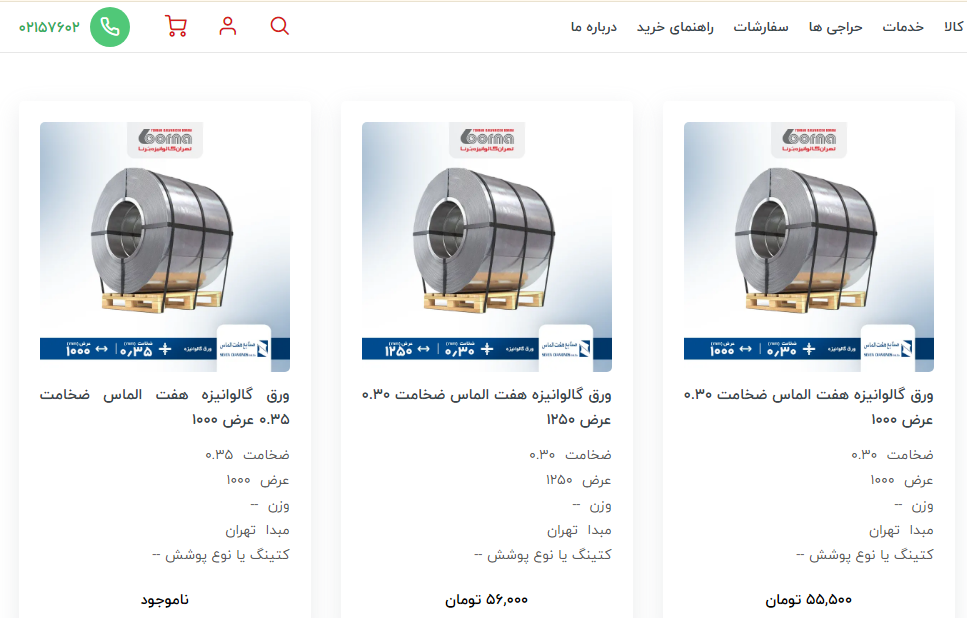Click the search magnifier icon
Screen dimensions: 967x618
click(279, 26)
